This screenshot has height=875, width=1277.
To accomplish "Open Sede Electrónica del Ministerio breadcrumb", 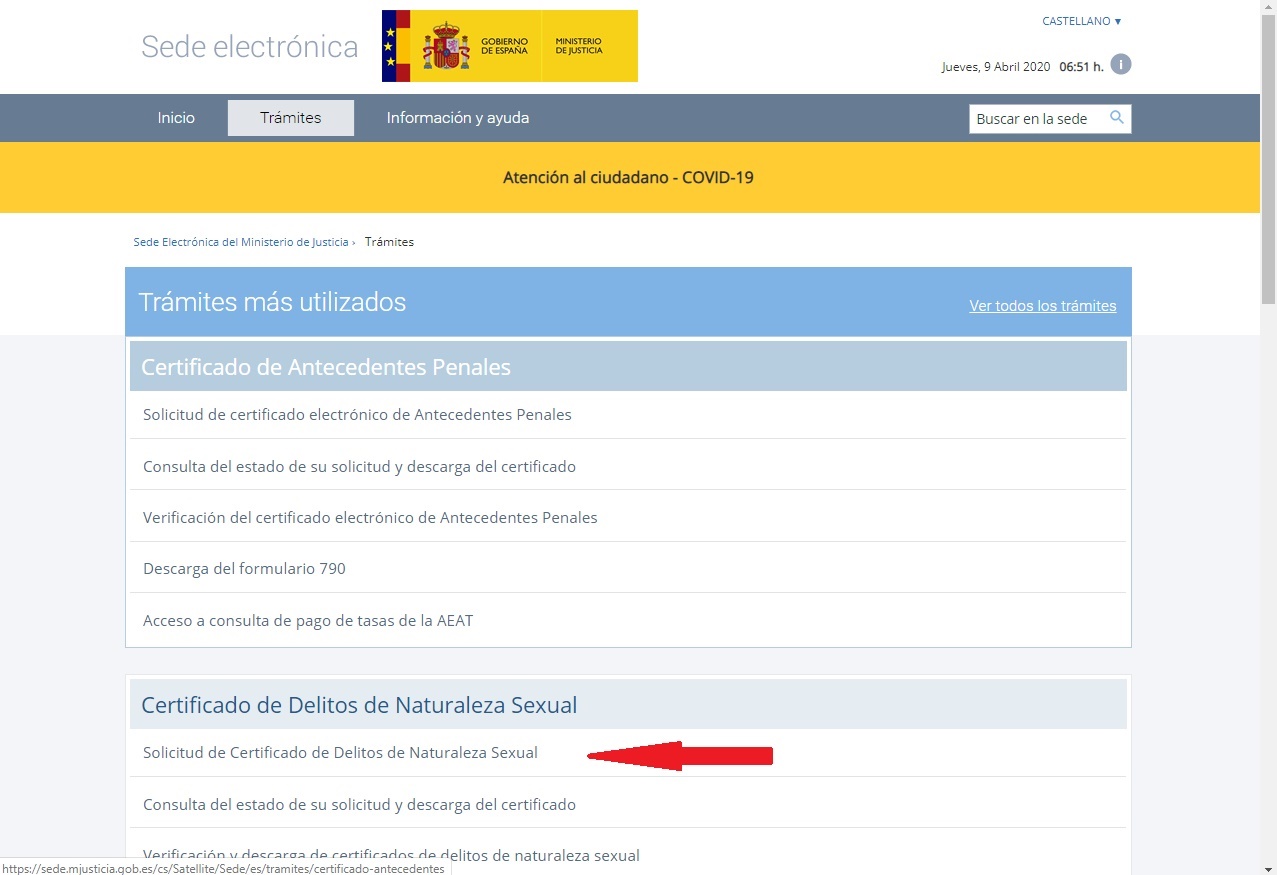I will tap(241, 242).
